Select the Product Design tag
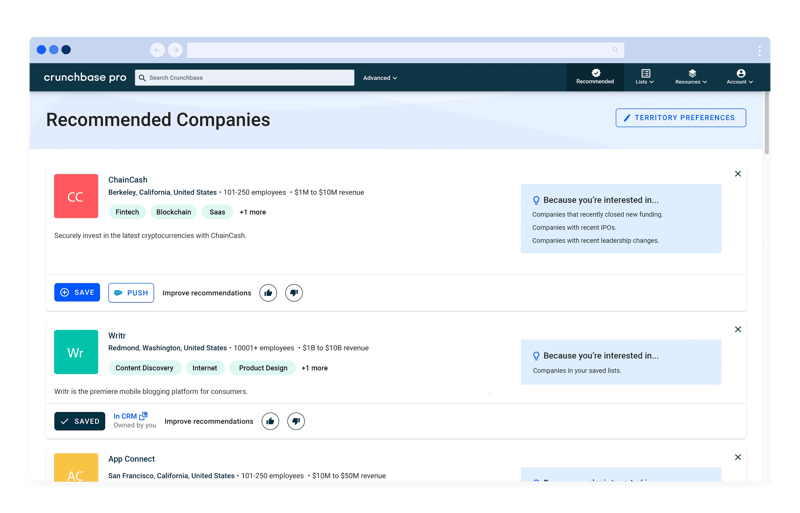The height and width of the screenshot is (513, 800). [263, 368]
